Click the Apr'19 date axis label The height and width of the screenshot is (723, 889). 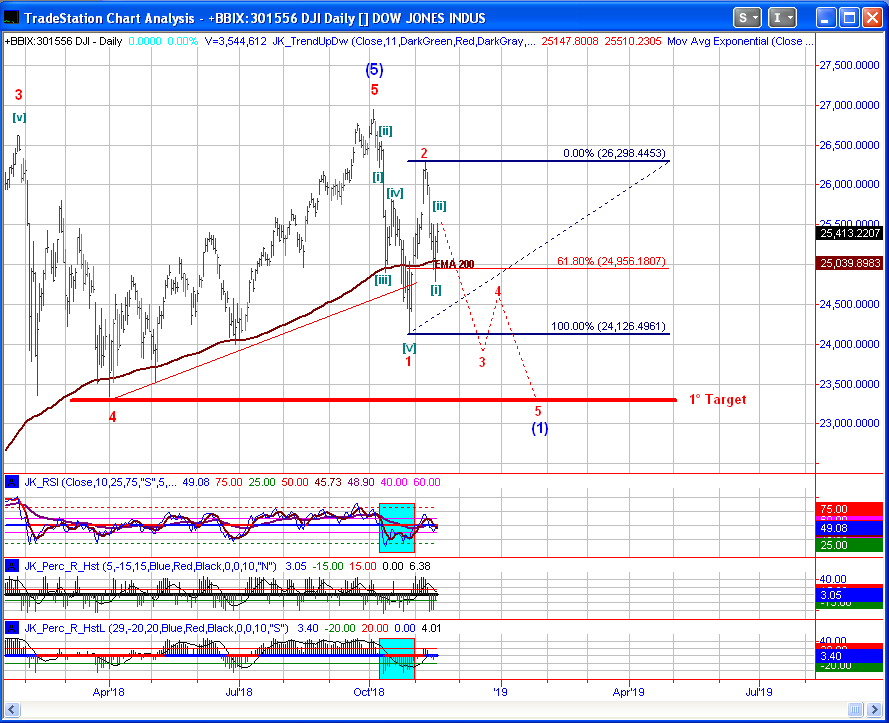pos(629,692)
